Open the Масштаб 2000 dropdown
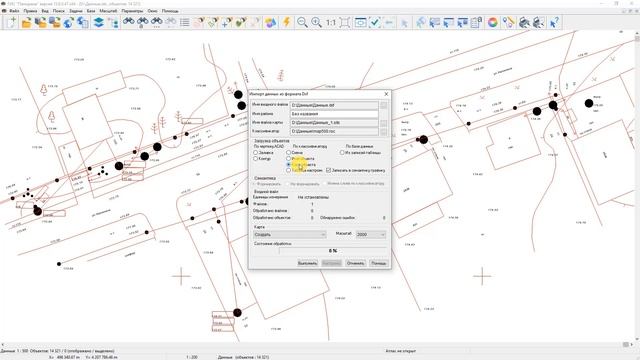This screenshot has width=640, height=360. point(371,235)
